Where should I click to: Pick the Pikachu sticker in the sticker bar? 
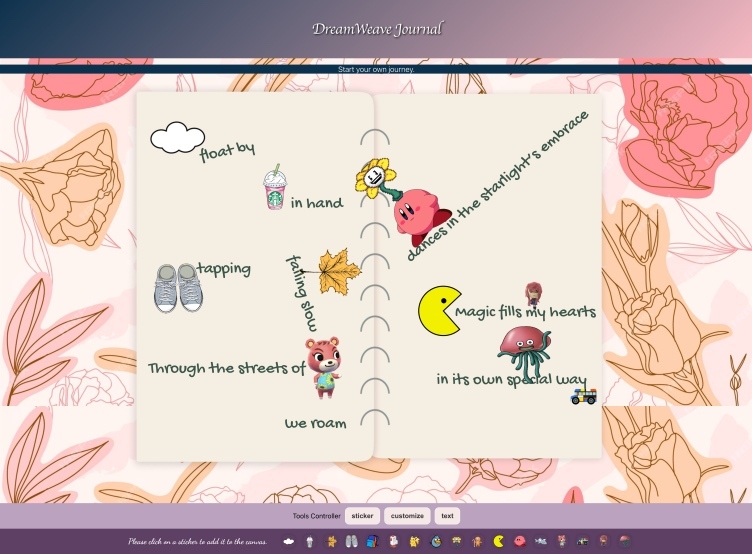(414, 542)
